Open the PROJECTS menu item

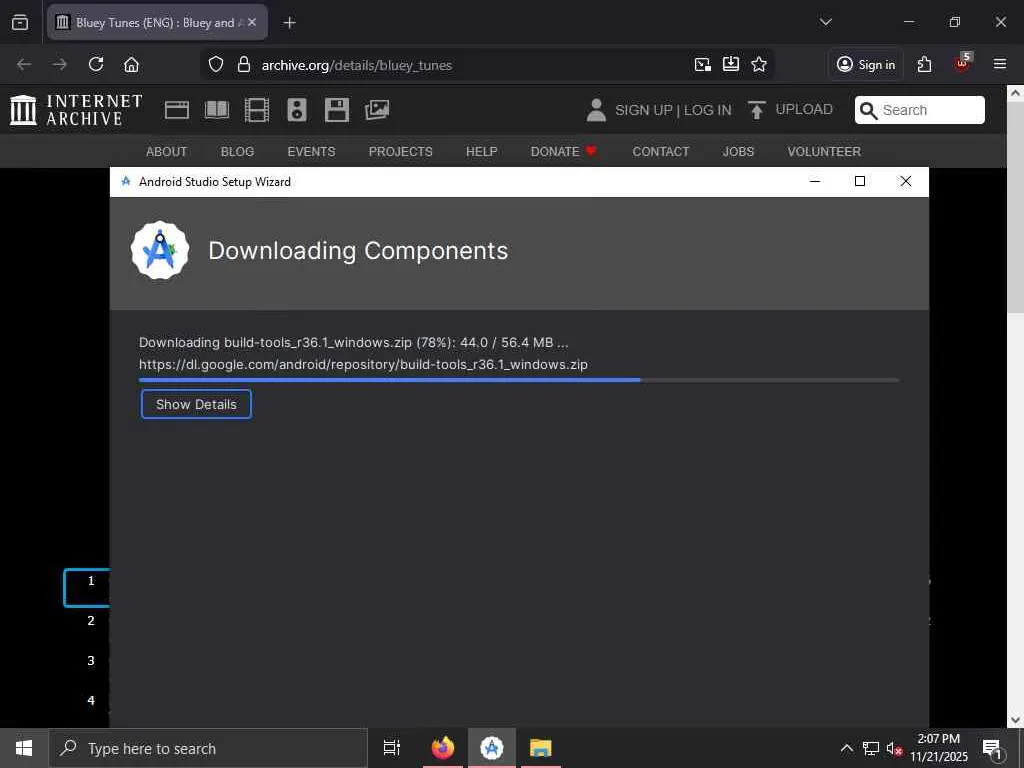[x=400, y=152]
